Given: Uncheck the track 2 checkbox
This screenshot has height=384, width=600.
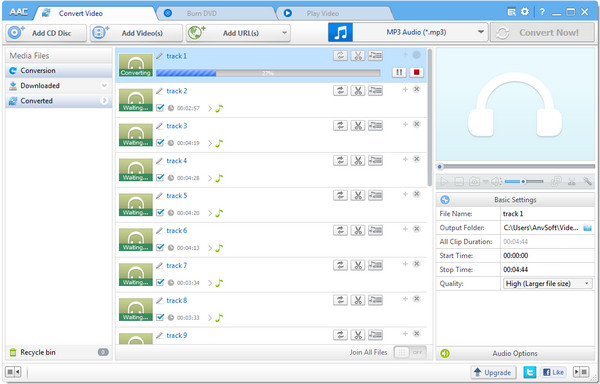Looking at the screenshot, I should click(x=160, y=108).
